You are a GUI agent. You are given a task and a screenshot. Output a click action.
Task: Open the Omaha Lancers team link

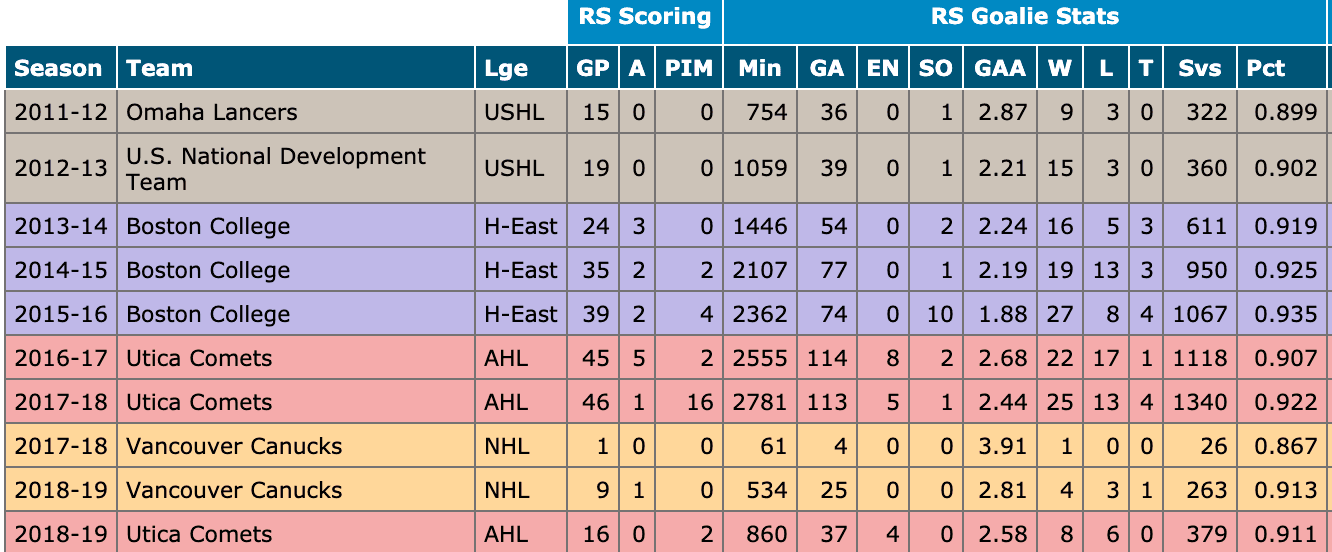(212, 112)
